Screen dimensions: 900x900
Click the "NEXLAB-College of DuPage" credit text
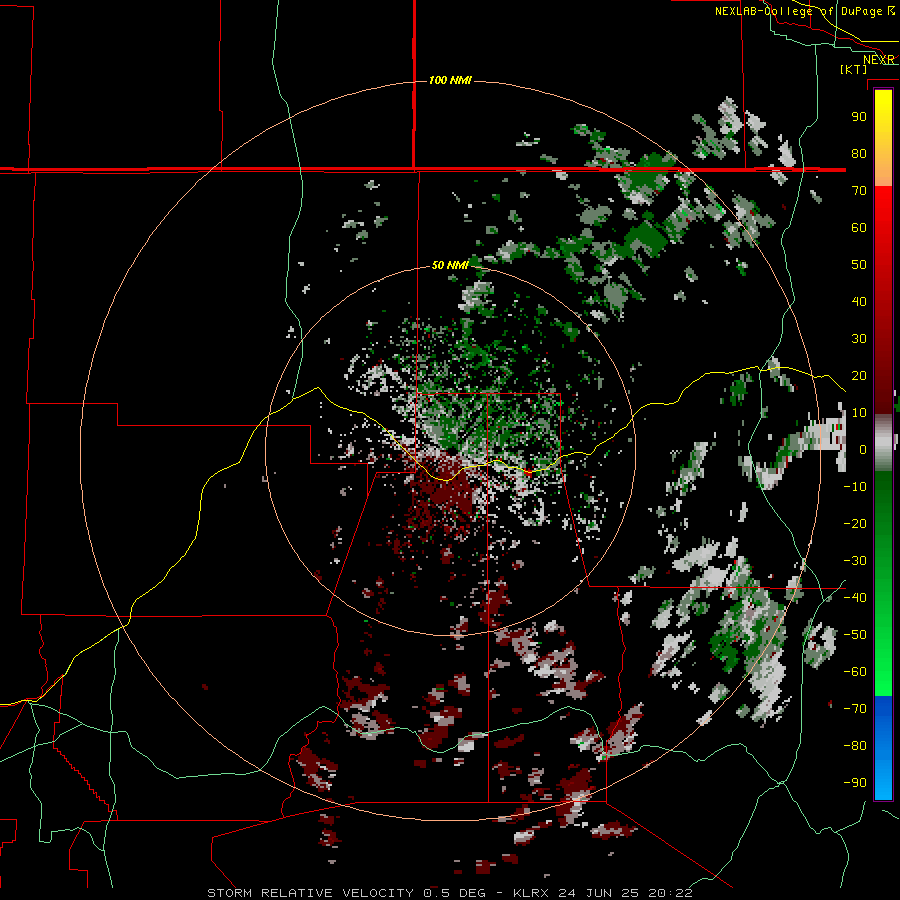[x=798, y=11]
